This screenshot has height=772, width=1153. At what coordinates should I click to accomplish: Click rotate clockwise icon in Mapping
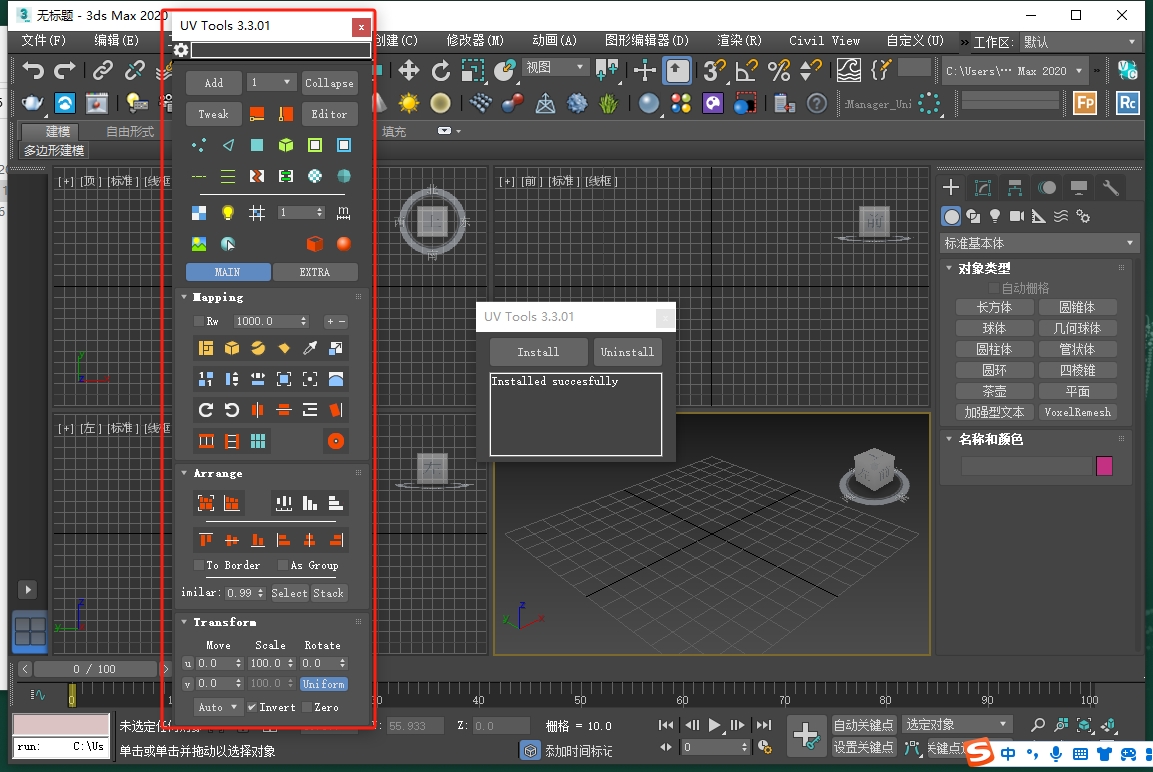[206, 410]
